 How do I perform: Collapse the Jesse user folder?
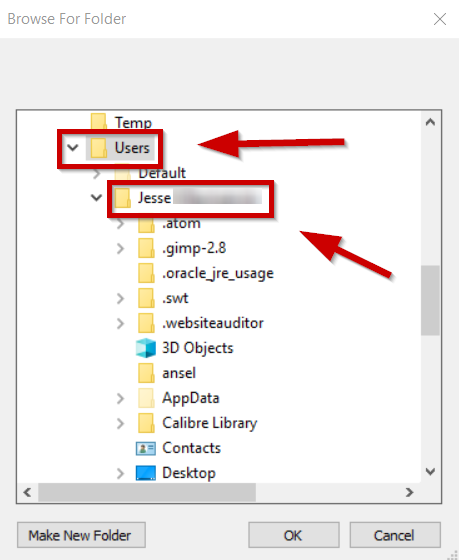(96, 198)
